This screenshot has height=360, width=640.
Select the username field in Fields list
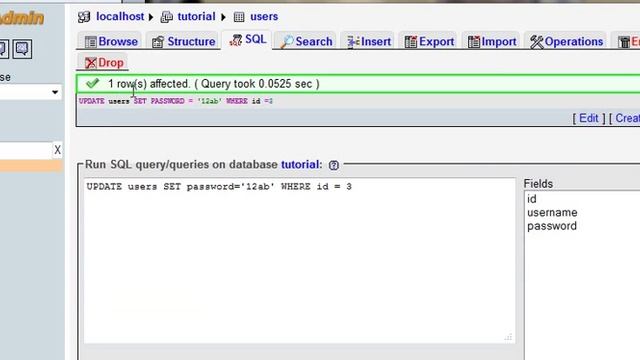point(552,212)
